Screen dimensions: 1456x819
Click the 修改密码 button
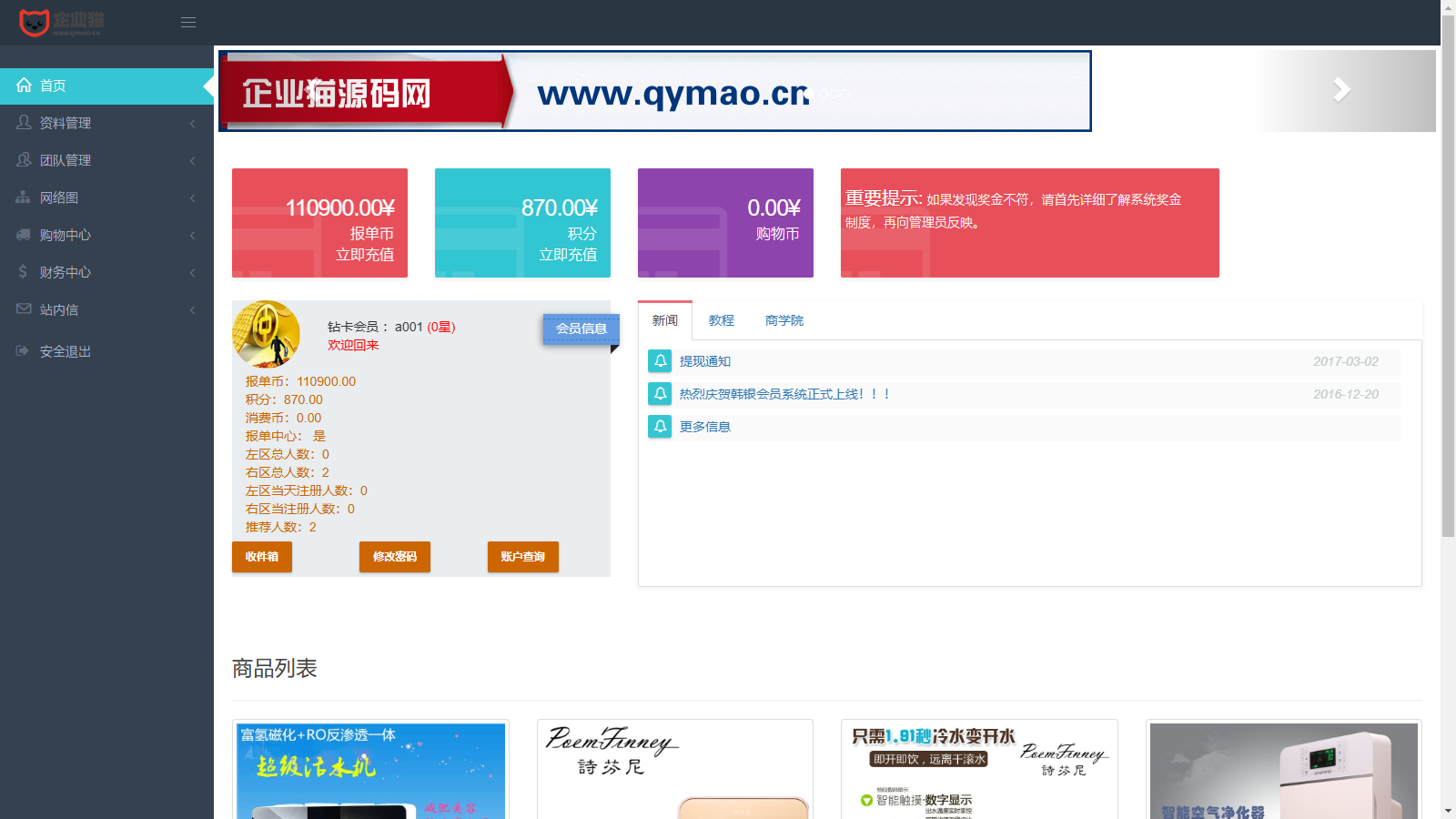click(x=394, y=556)
